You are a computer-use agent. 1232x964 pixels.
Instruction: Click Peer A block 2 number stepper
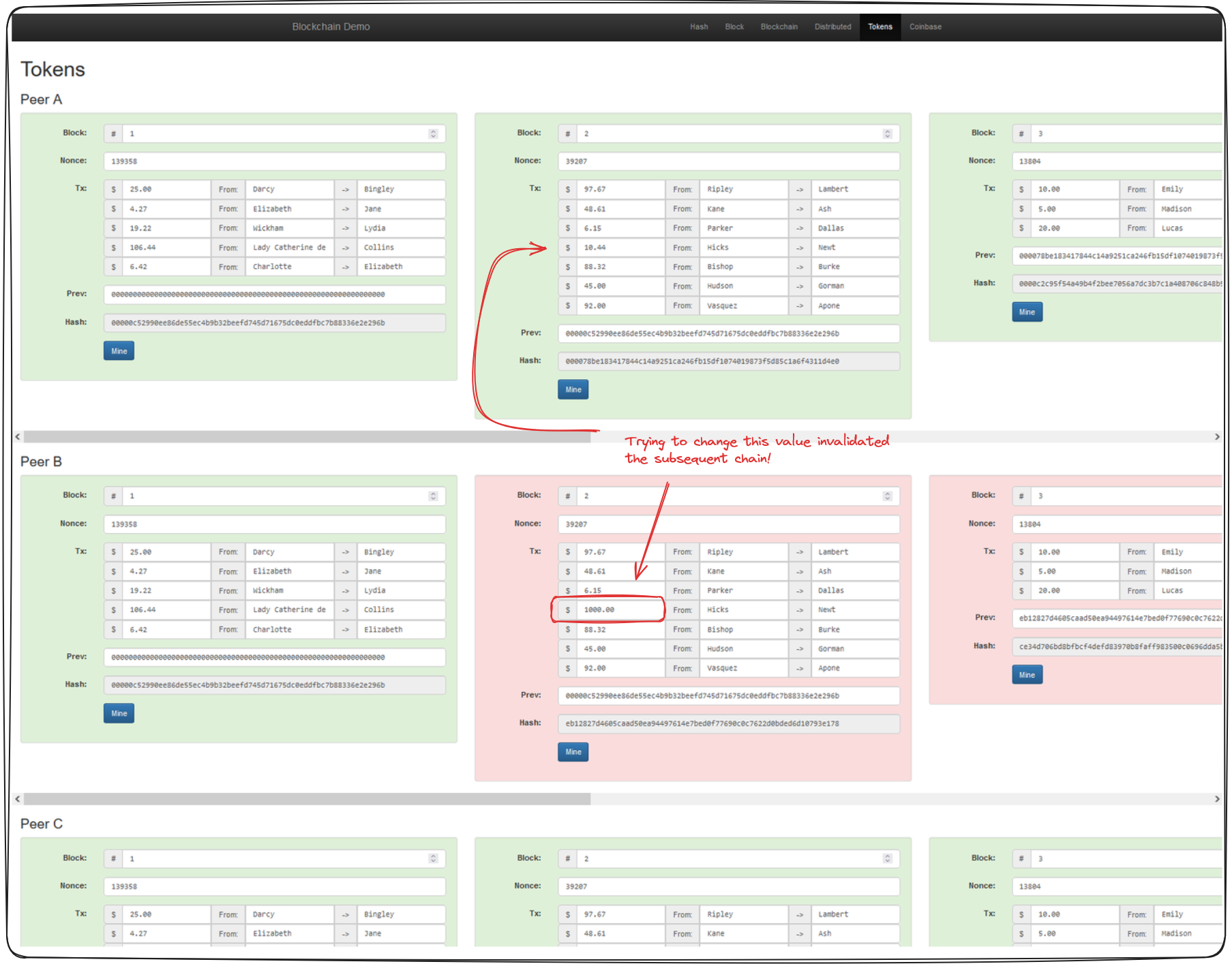click(x=887, y=134)
